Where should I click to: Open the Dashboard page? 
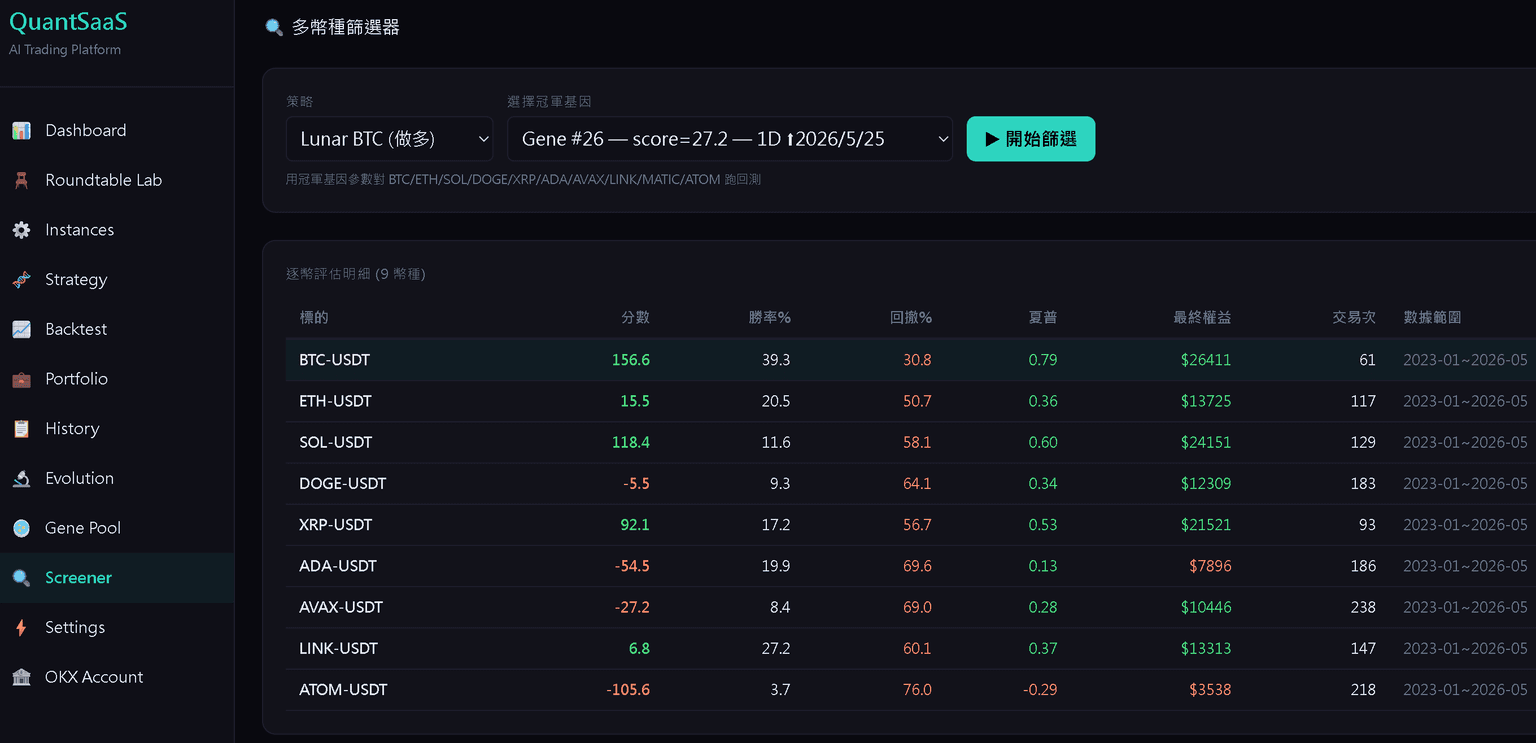(117, 130)
